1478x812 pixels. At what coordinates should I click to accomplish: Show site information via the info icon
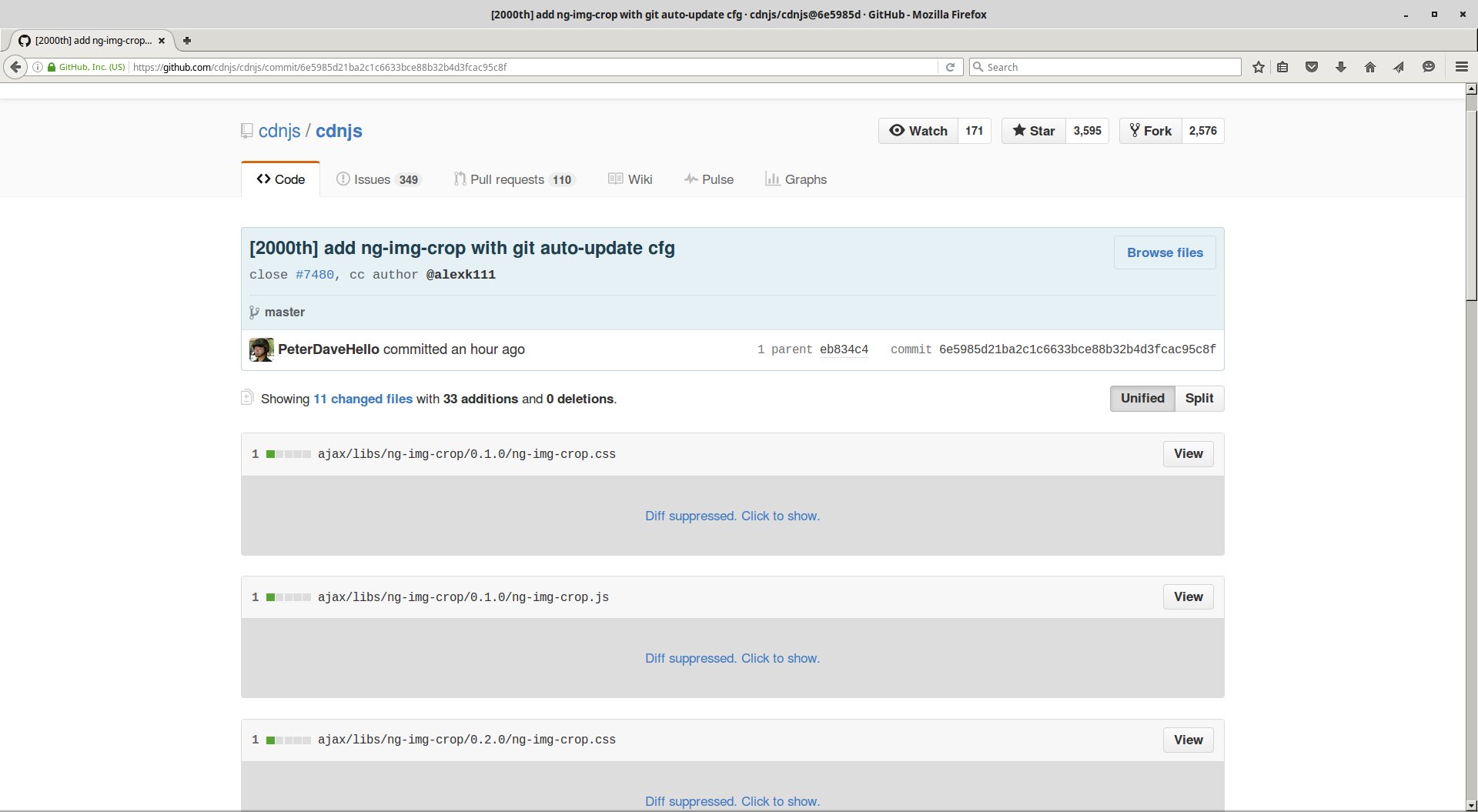[37, 67]
